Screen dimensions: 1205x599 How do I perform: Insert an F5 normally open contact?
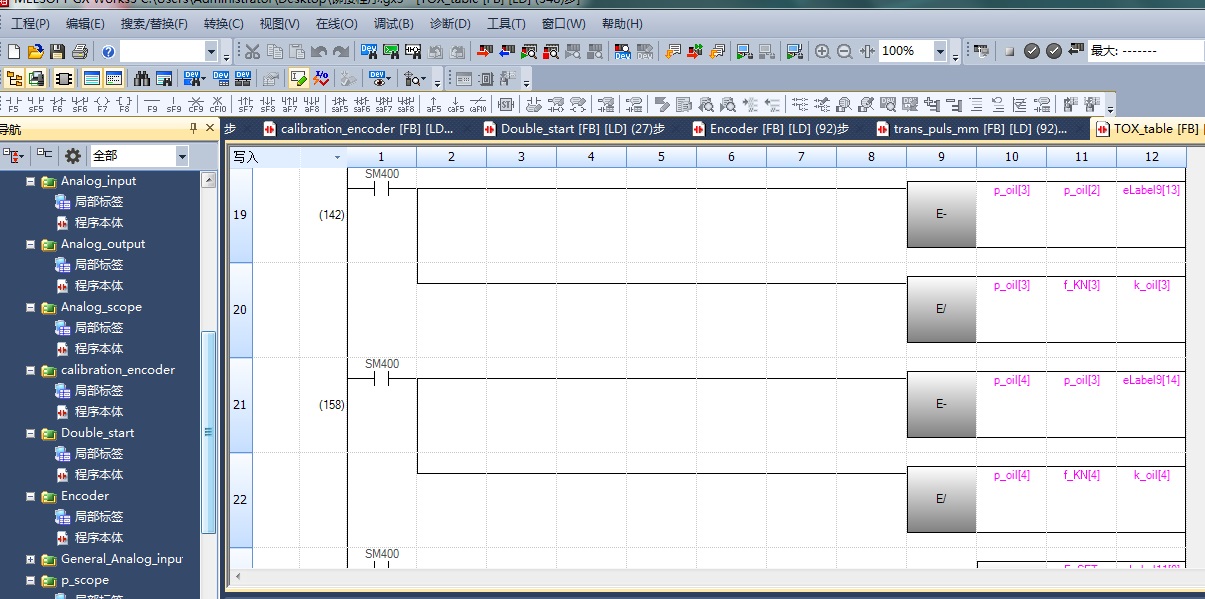click(13, 104)
